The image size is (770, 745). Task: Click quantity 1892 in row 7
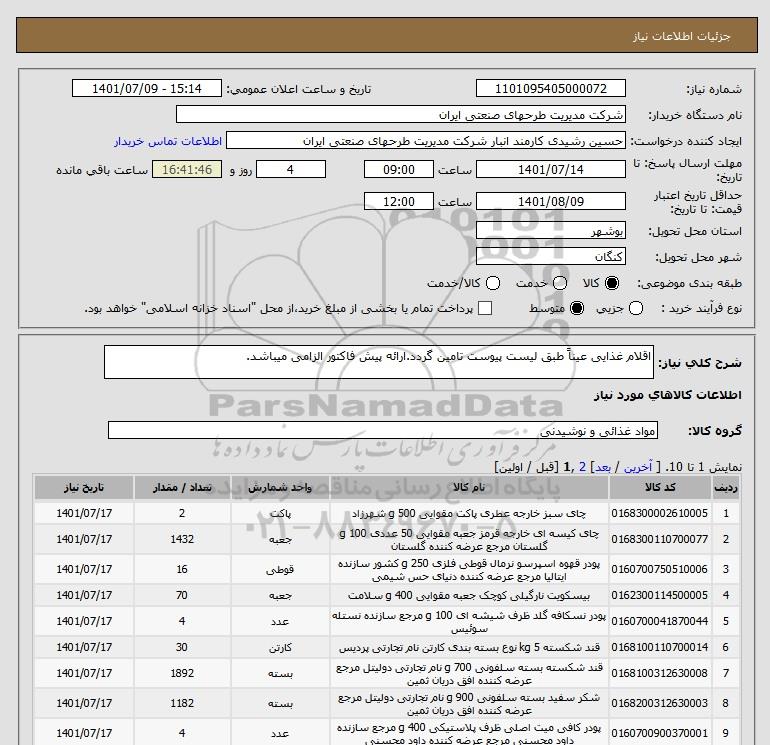[x=182, y=673]
